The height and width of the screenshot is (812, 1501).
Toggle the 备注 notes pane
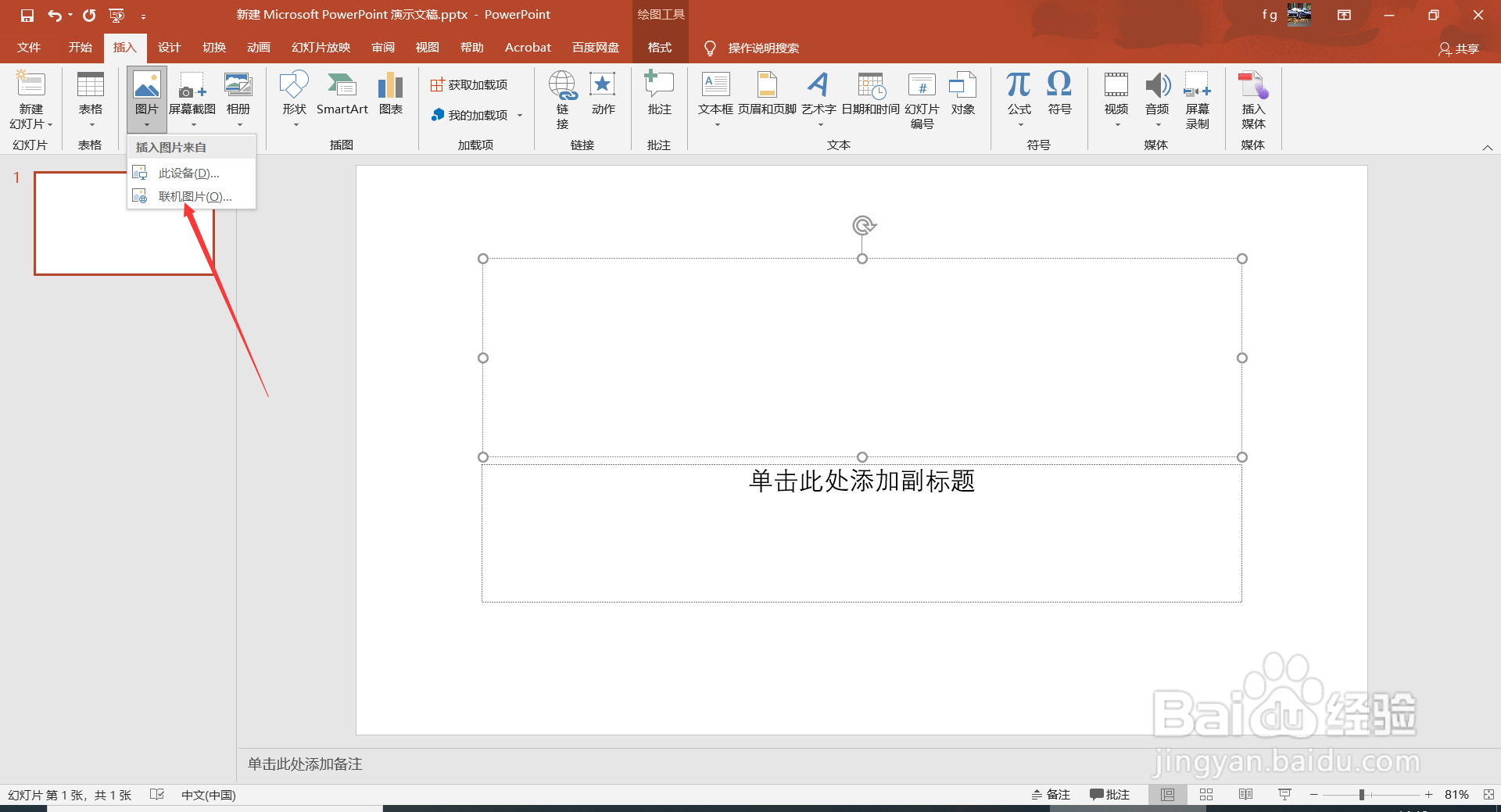[1050, 795]
